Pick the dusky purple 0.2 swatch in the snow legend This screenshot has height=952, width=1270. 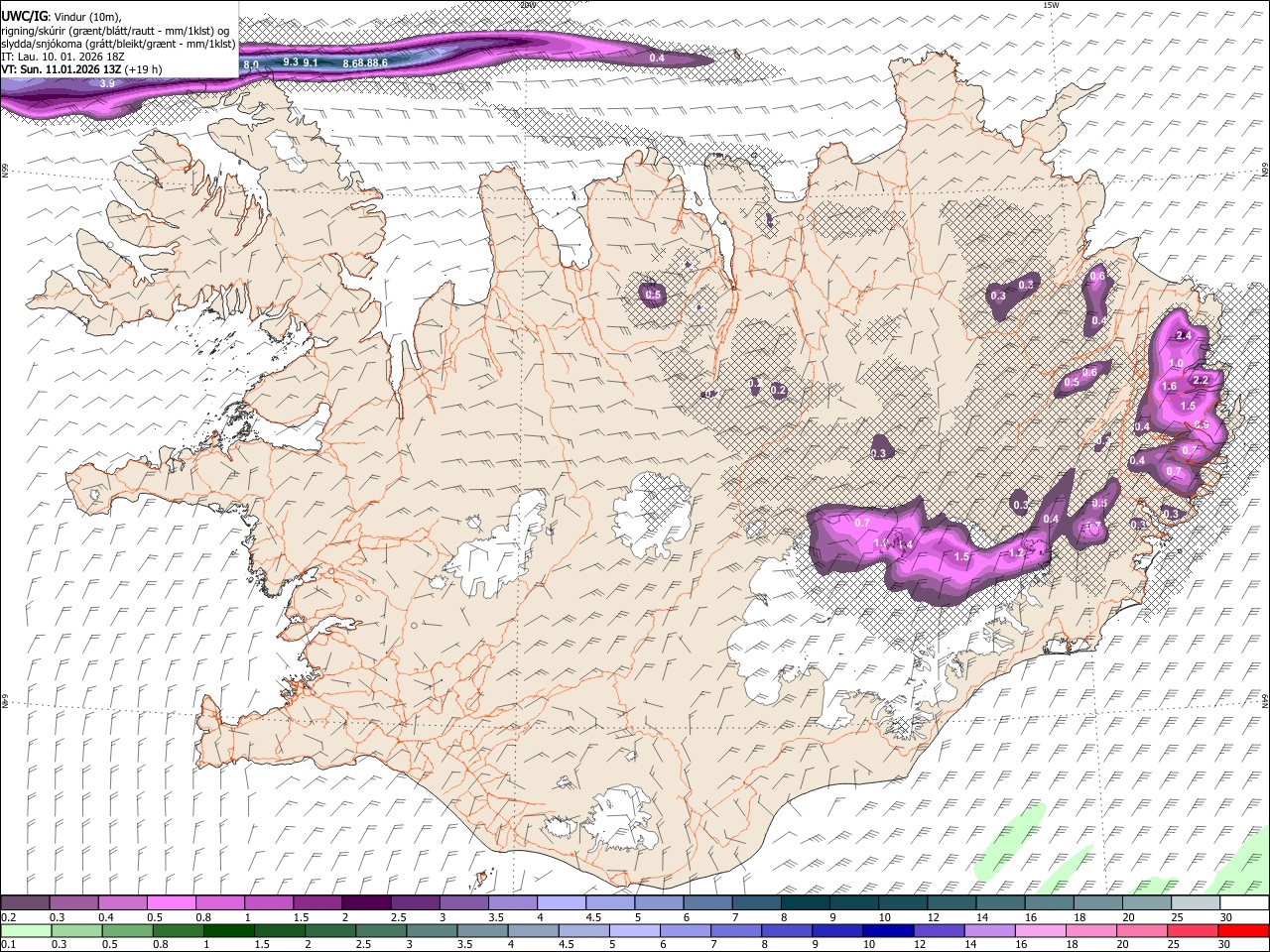pyautogui.click(x=25, y=903)
